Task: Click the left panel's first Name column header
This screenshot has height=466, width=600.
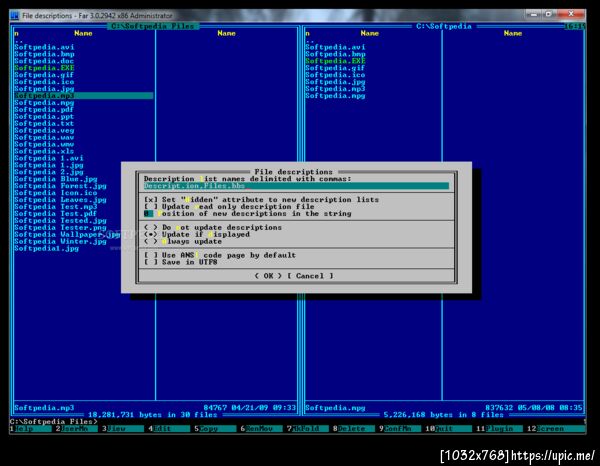Action: [x=83, y=33]
